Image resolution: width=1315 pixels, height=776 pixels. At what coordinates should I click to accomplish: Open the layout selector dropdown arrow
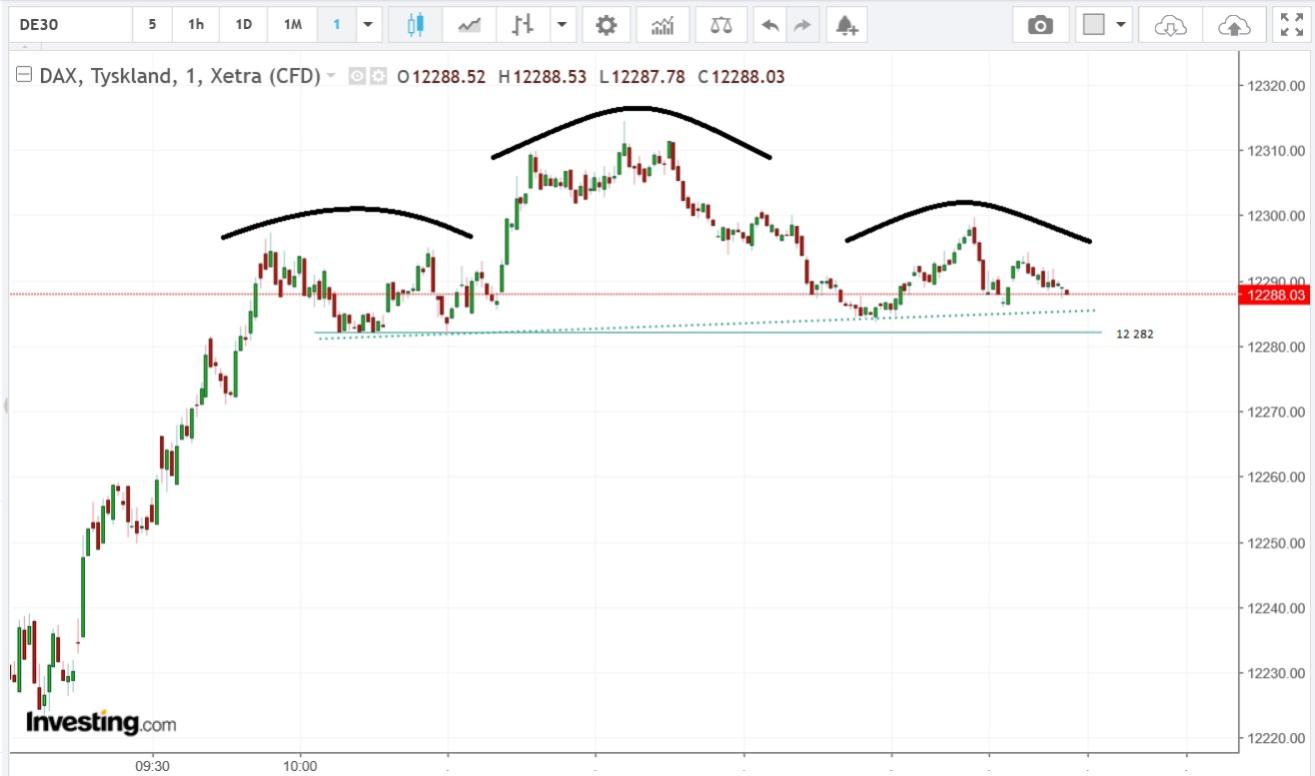click(x=1119, y=25)
